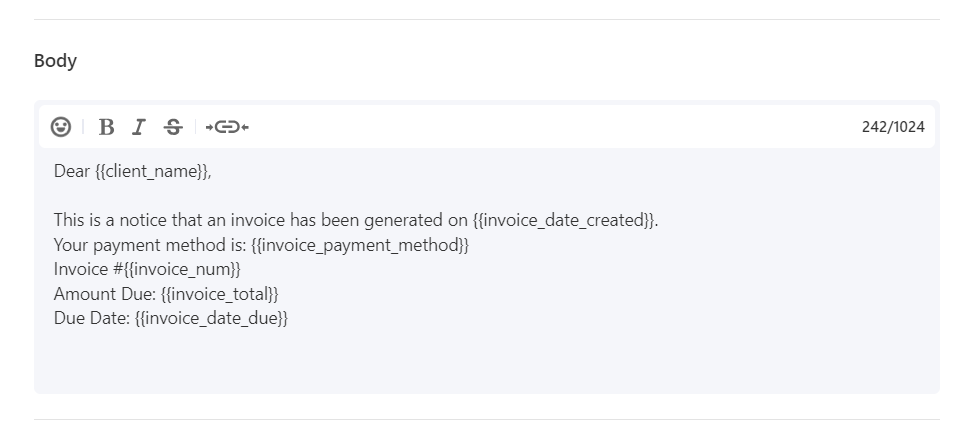Insert a link with the chain icon
The image size is (964, 426).
point(227,127)
